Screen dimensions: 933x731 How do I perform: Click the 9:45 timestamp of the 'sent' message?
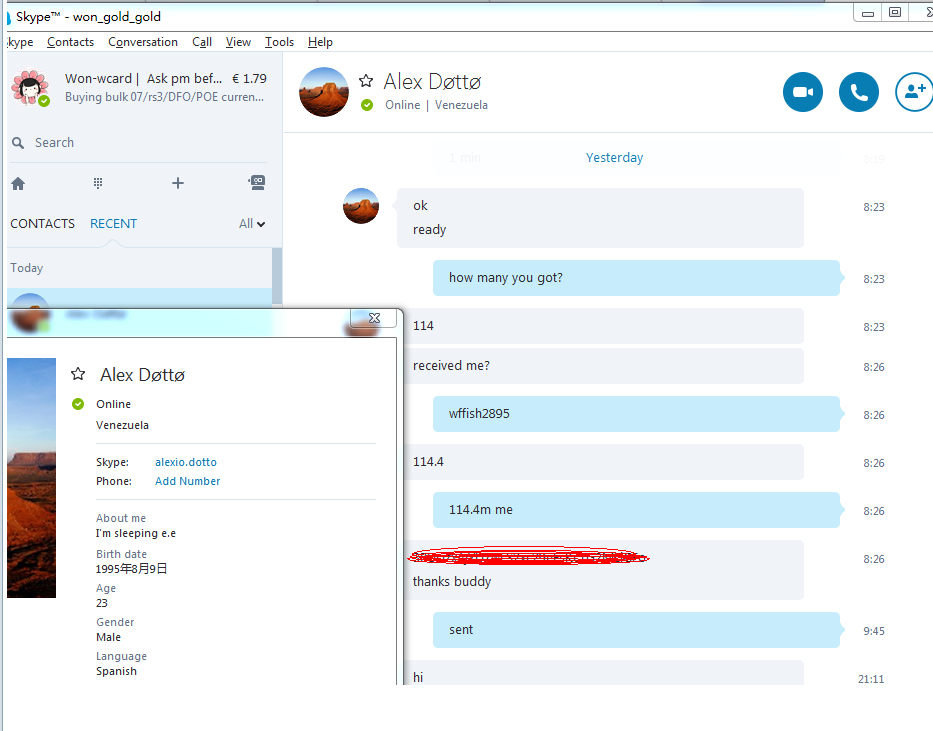(x=873, y=631)
